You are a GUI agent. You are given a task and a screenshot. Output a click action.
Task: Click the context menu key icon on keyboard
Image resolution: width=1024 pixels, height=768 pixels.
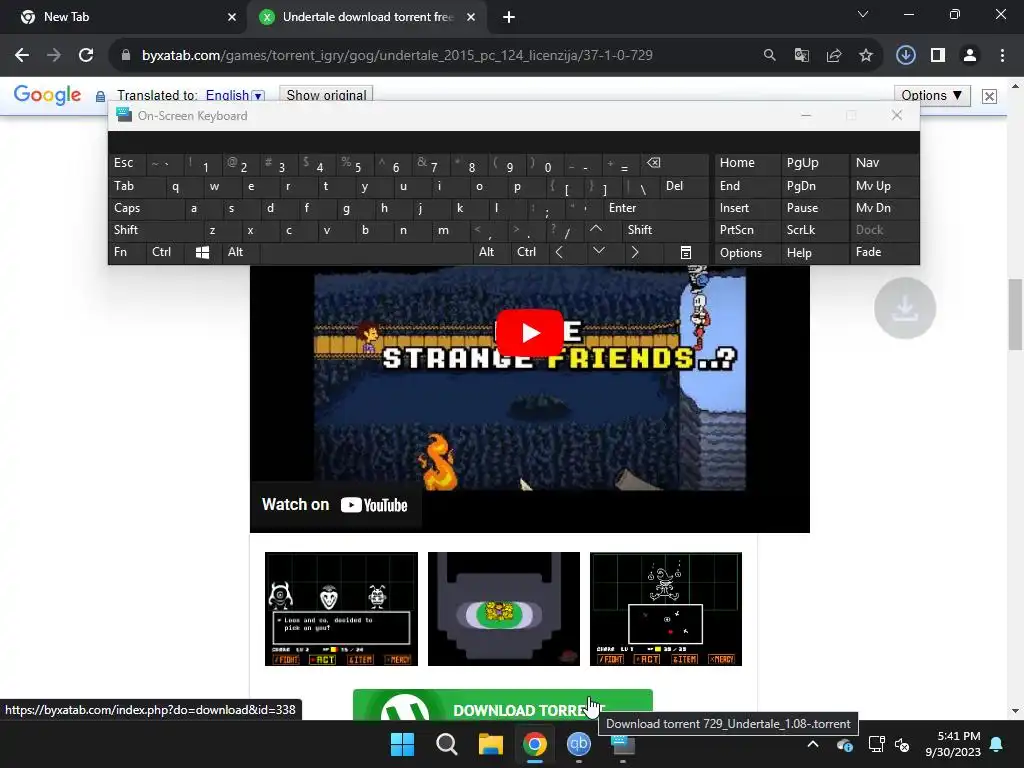pyautogui.click(x=686, y=253)
